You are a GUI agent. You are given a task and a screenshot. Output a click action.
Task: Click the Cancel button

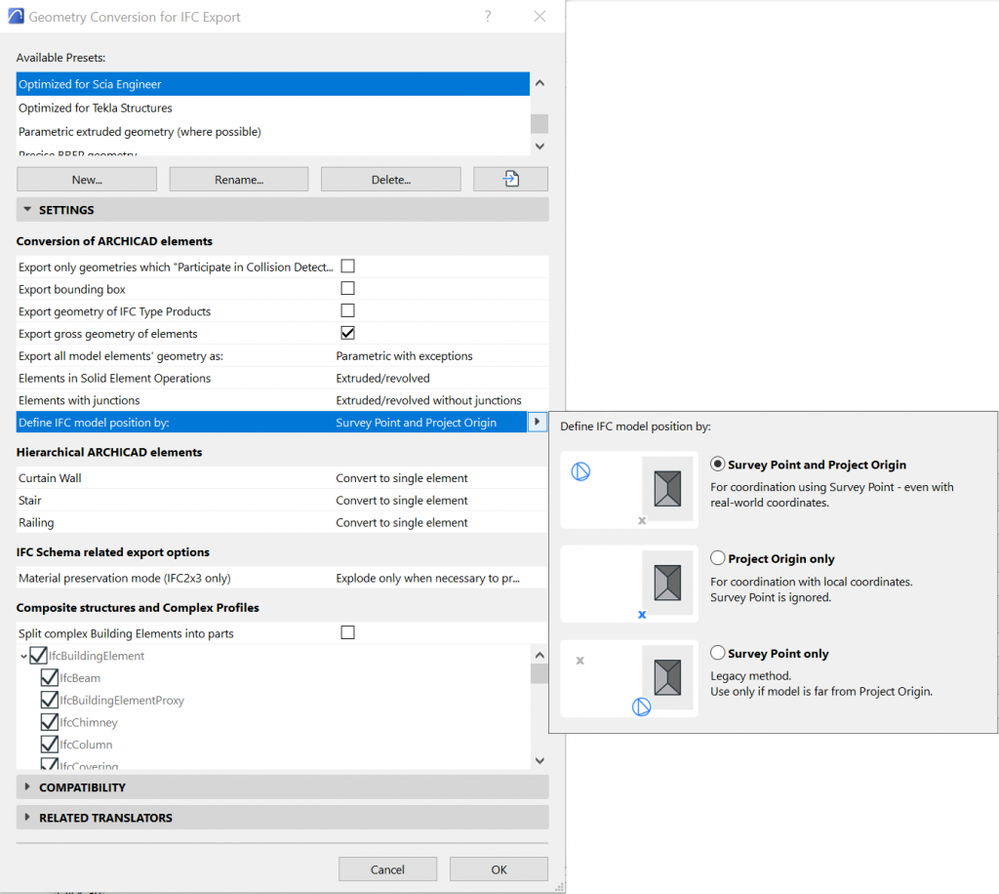pyautogui.click(x=387, y=869)
